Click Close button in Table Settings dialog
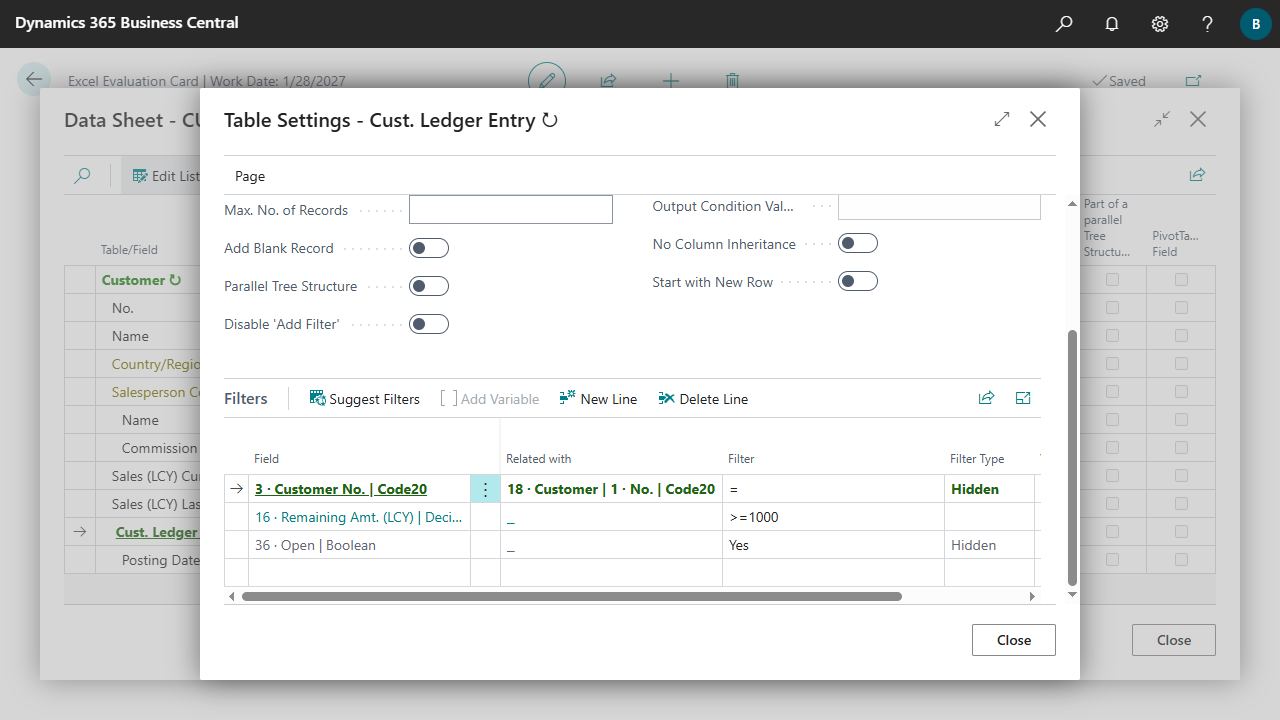The height and width of the screenshot is (720, 1280). [1013, 640]
